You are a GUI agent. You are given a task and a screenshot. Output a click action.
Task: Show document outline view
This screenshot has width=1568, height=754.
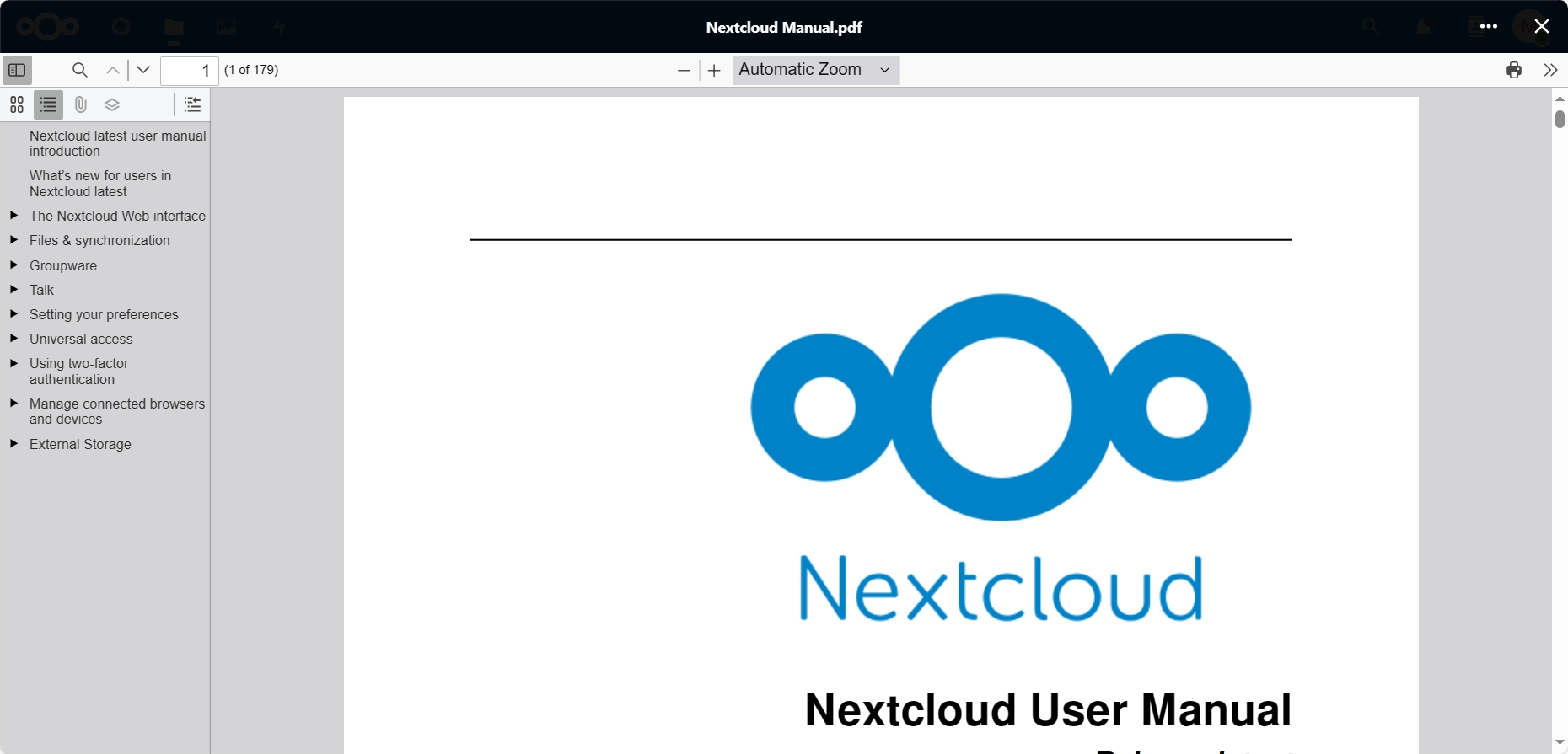coord(48,104)
